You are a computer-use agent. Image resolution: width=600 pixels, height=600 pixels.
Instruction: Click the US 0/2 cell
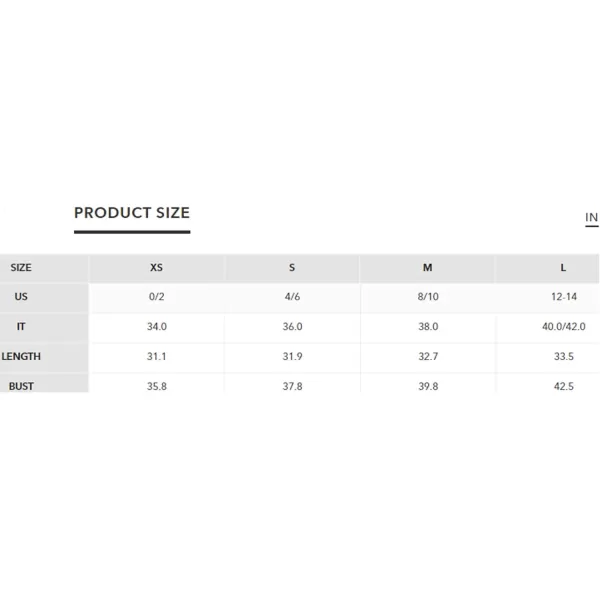pyautogui.click(x=157, y=297)
